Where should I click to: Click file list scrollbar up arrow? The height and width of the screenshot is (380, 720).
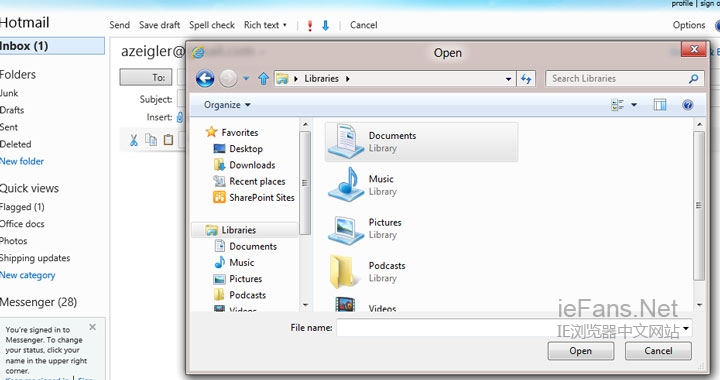[x=699, y=124]
